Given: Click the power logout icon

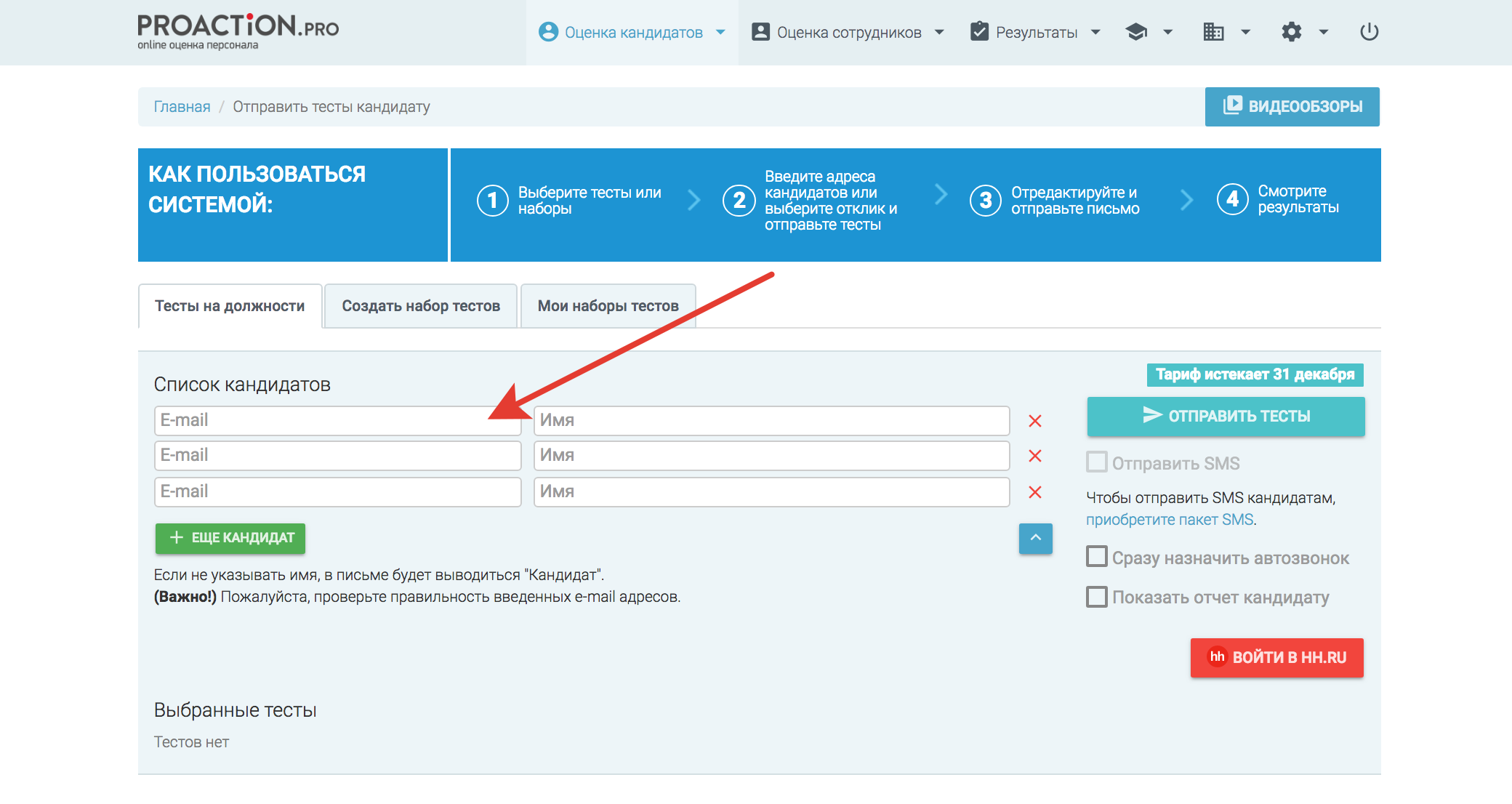Looking at the screenshot, I should 1369,32.
